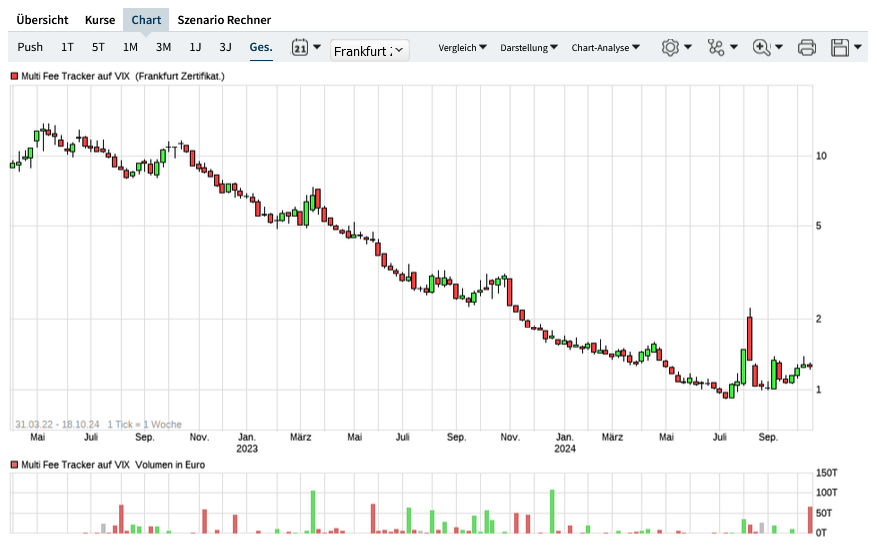
Task: Click the tall red spike candle near August 2024
Action: pos(749,338)
